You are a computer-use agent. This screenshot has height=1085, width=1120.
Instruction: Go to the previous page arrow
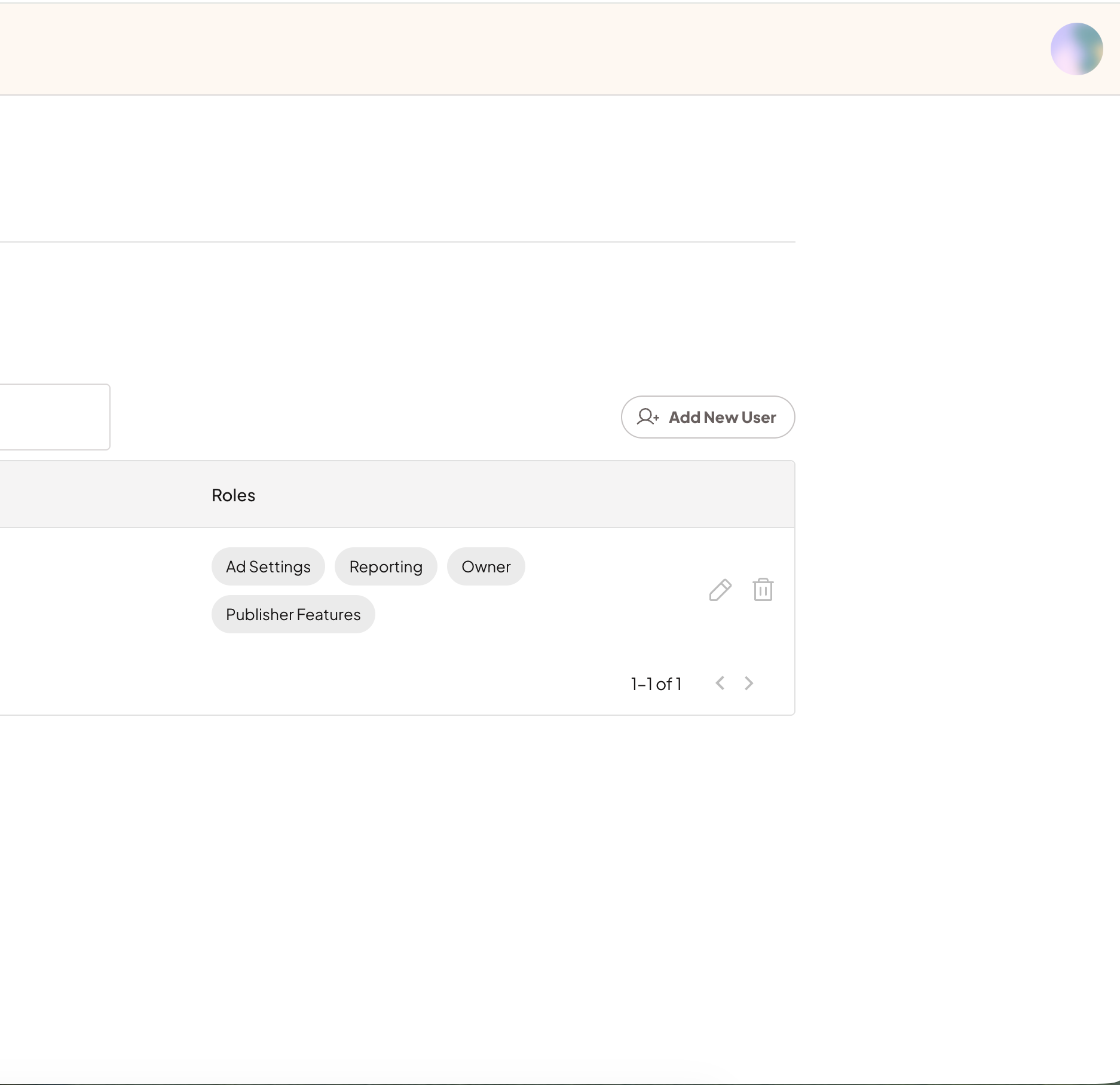720,684
